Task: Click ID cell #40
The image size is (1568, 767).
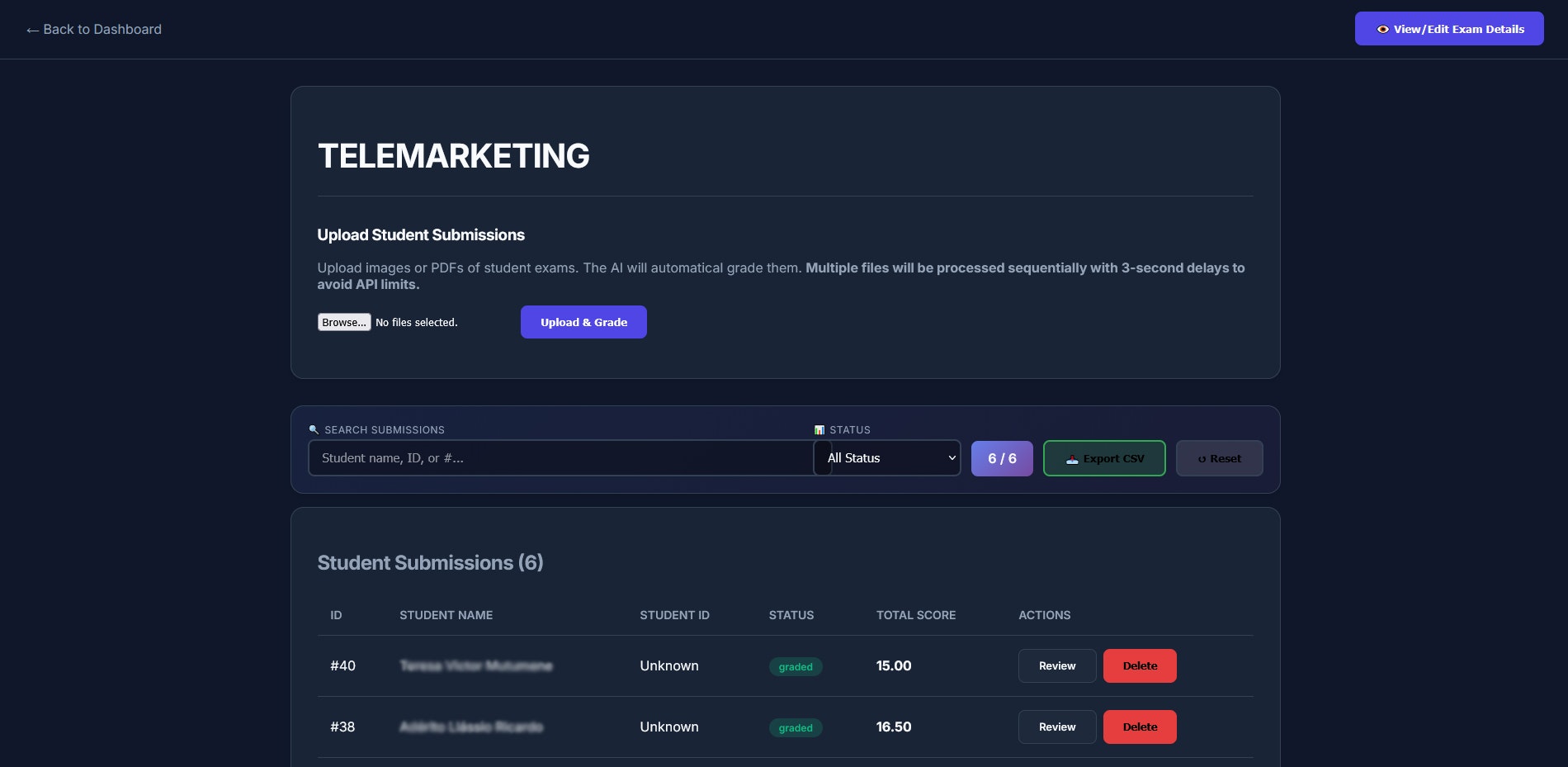Action: 342,665
